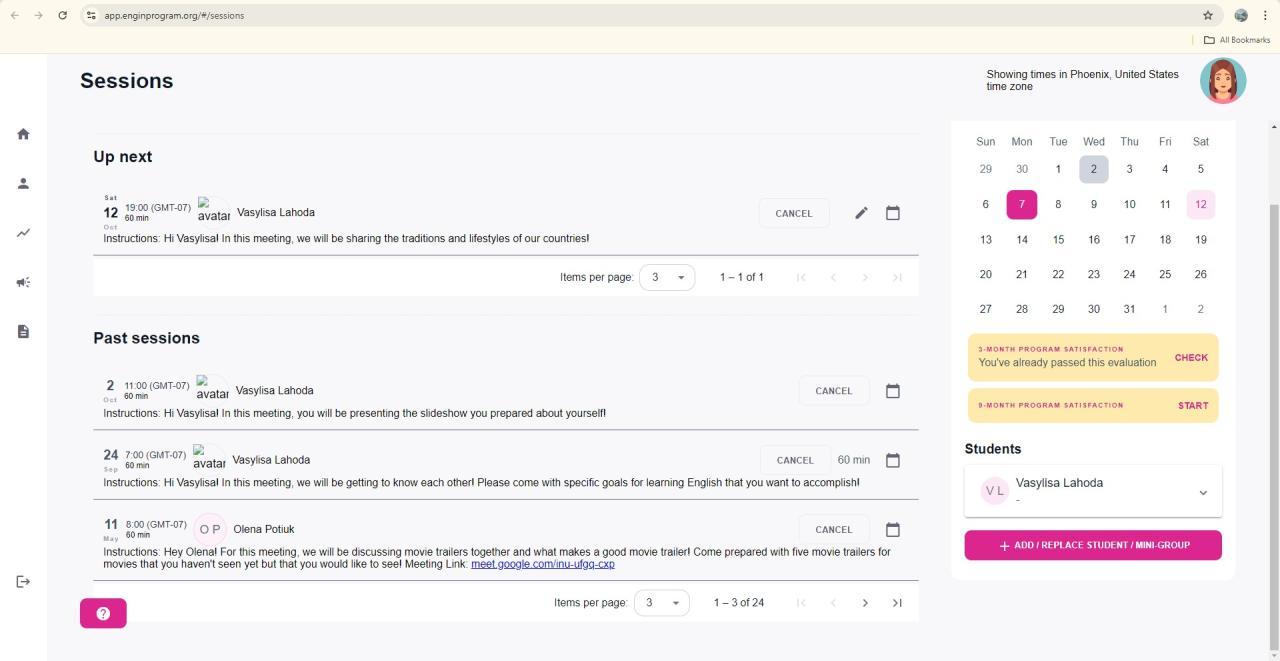The width and height of the screenshot is (1280, 661).
Task: Open the profile icon in sidebar
Action: tap(23, 183)
